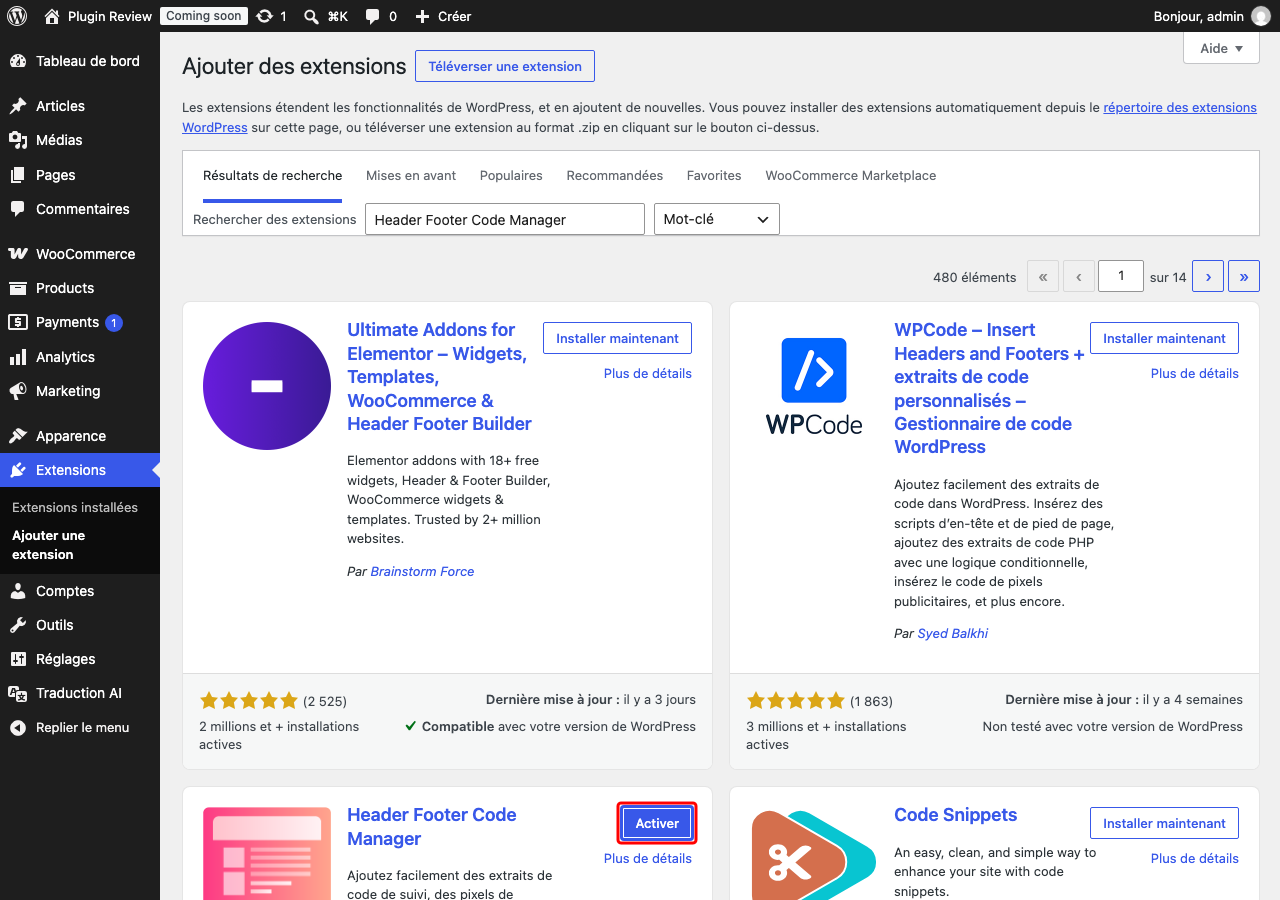Click the Réglages sliders icon
The height and width of the screenshot is (900, 1280).
pyautogui.click(x=18, y=659)
